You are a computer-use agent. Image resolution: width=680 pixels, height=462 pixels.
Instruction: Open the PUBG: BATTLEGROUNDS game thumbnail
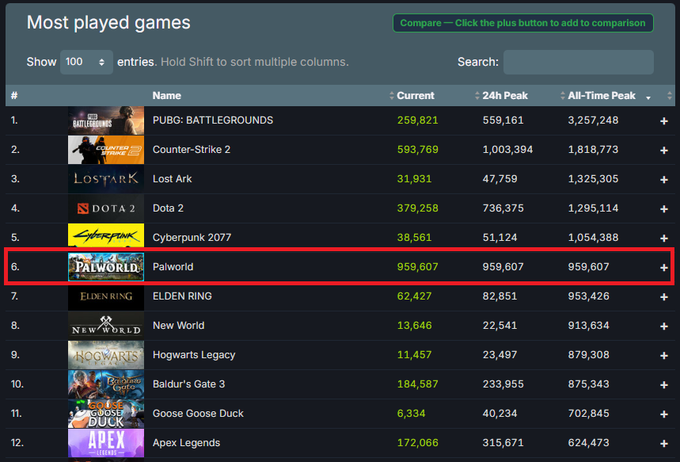(106, 121)
